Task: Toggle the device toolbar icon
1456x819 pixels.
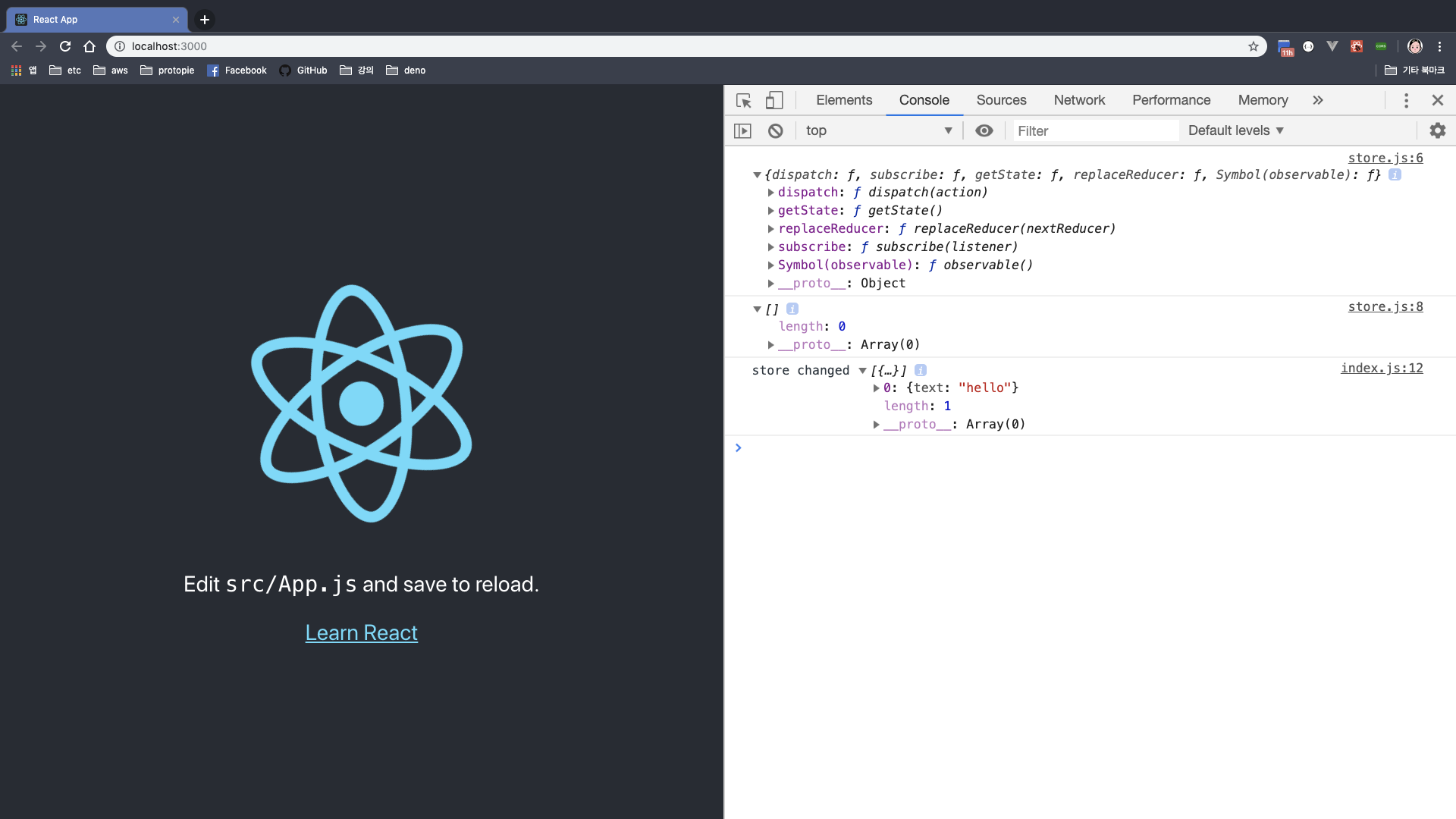Action: pos(773,100)
